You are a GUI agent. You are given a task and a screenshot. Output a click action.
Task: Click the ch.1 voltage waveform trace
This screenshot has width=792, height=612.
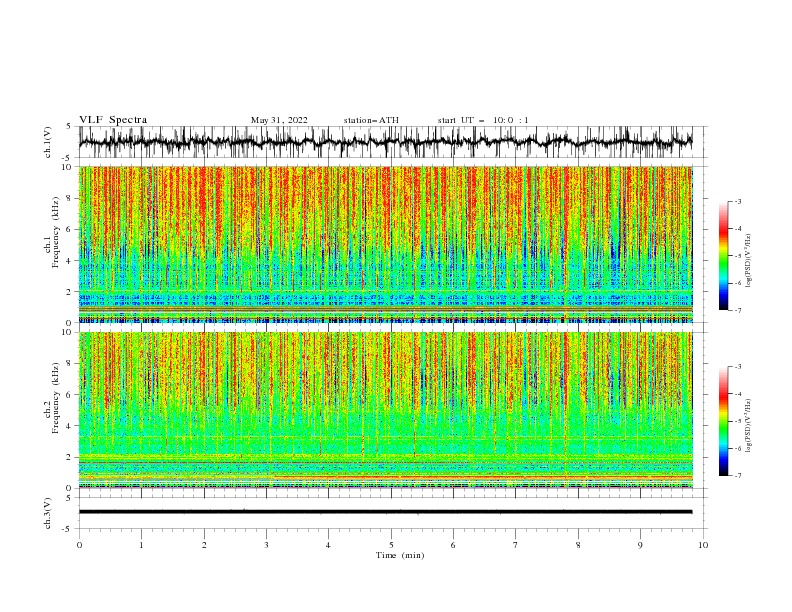(385, 142)
